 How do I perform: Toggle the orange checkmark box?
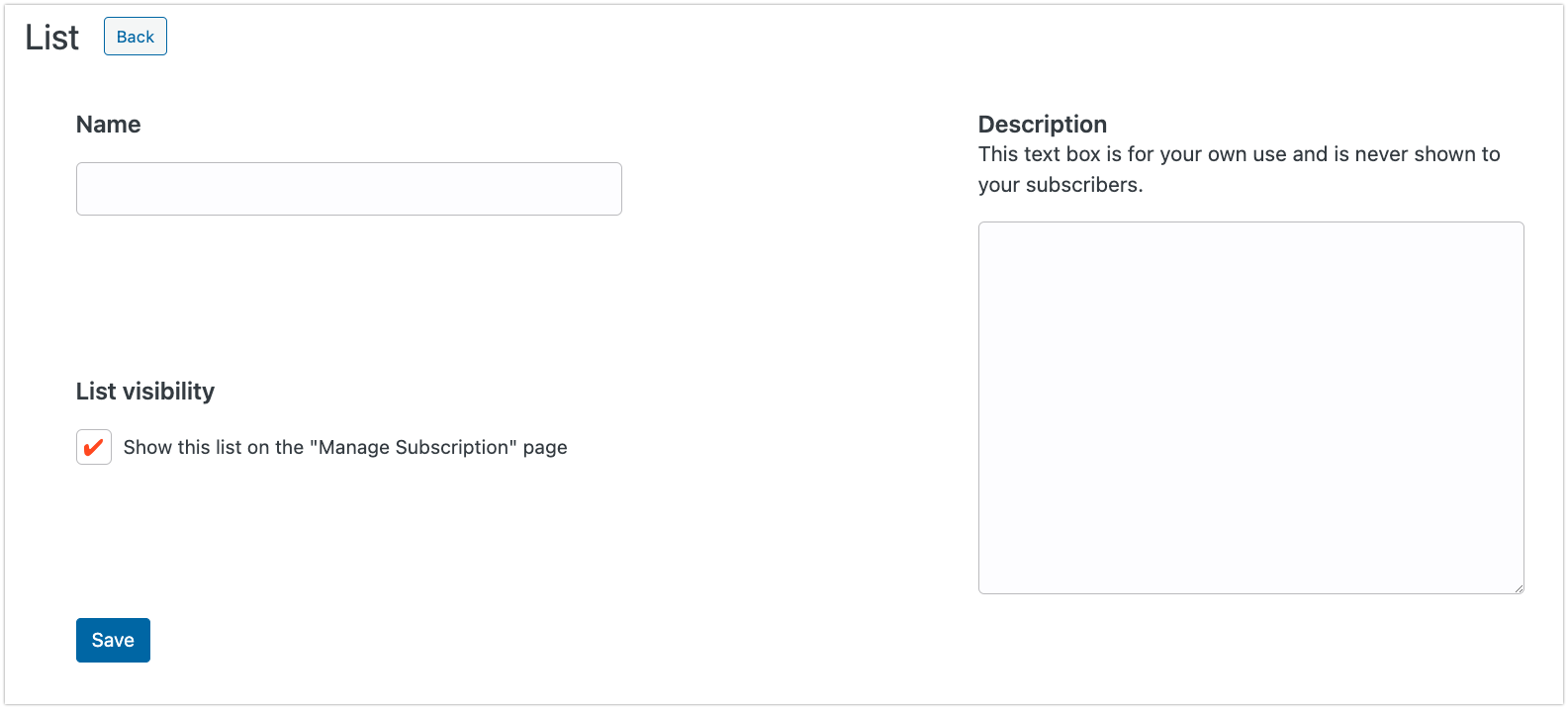point(94,447)
